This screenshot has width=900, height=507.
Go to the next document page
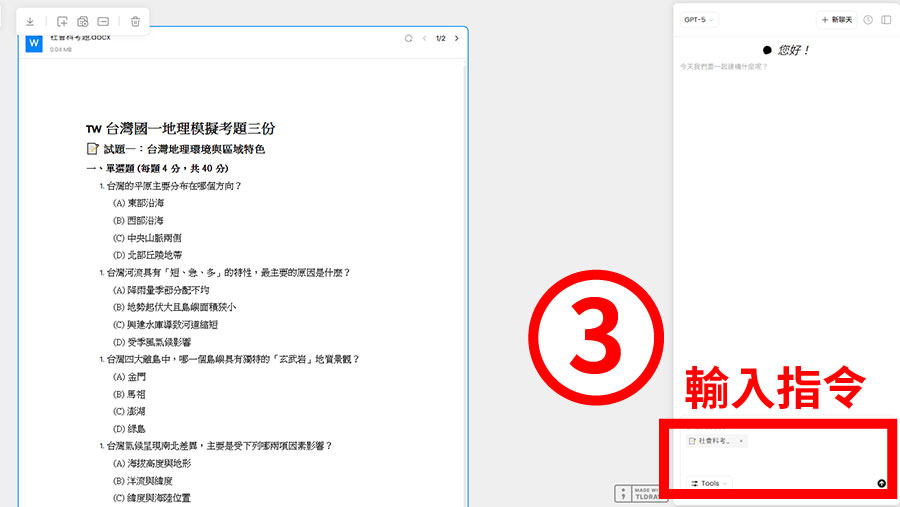point(457,39)
